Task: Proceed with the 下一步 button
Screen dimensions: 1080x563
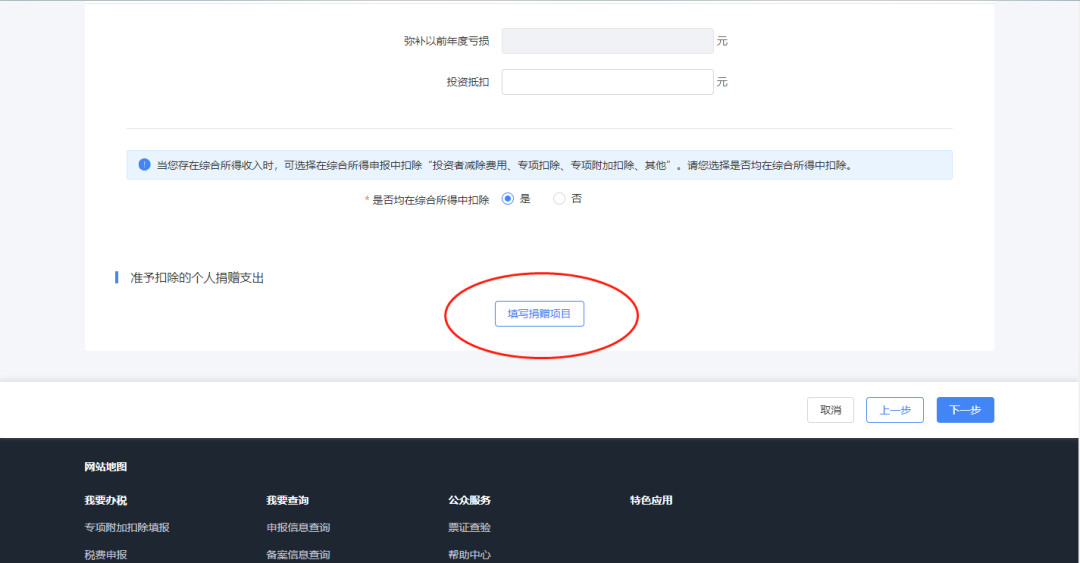Action: tap(965, 410)
